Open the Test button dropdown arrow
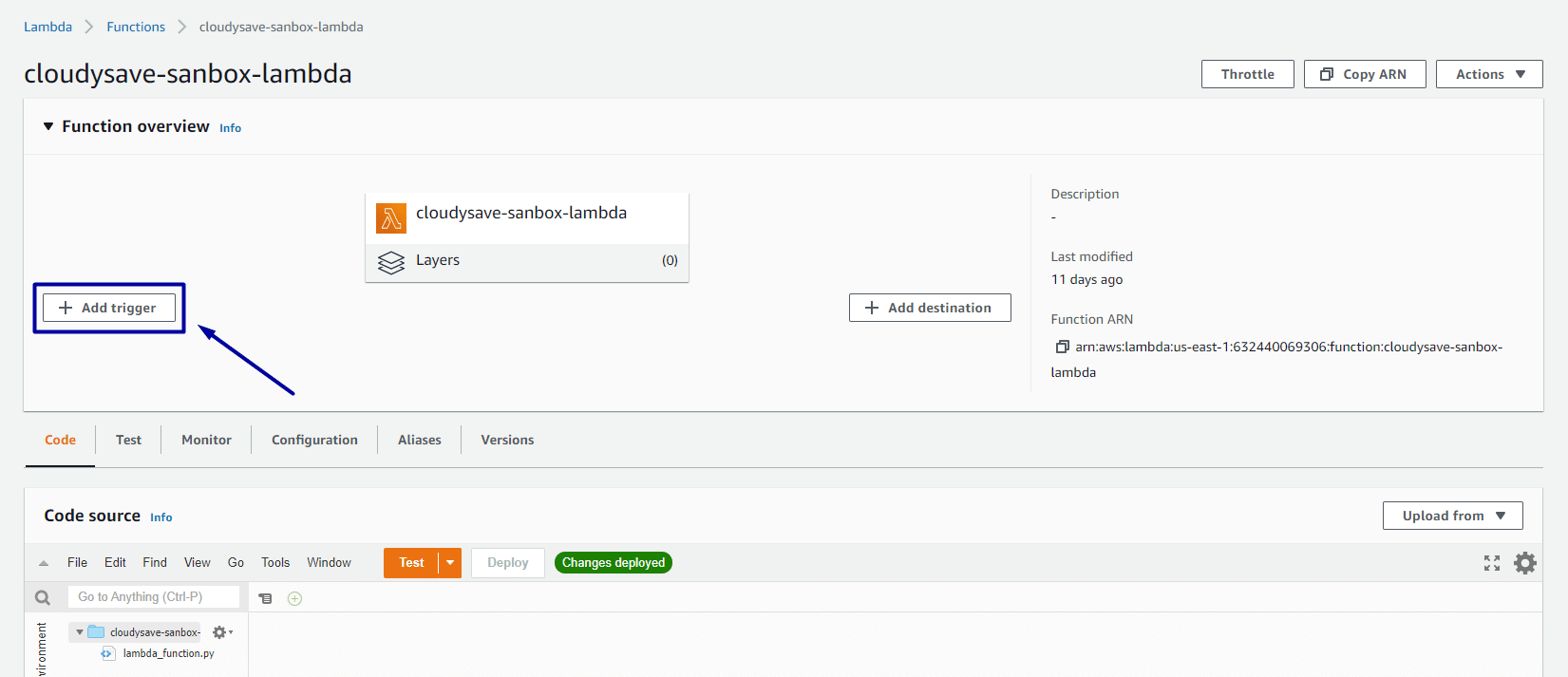Image resolution: width=1568 pixels, height=677 pixels. coord(450,563)
